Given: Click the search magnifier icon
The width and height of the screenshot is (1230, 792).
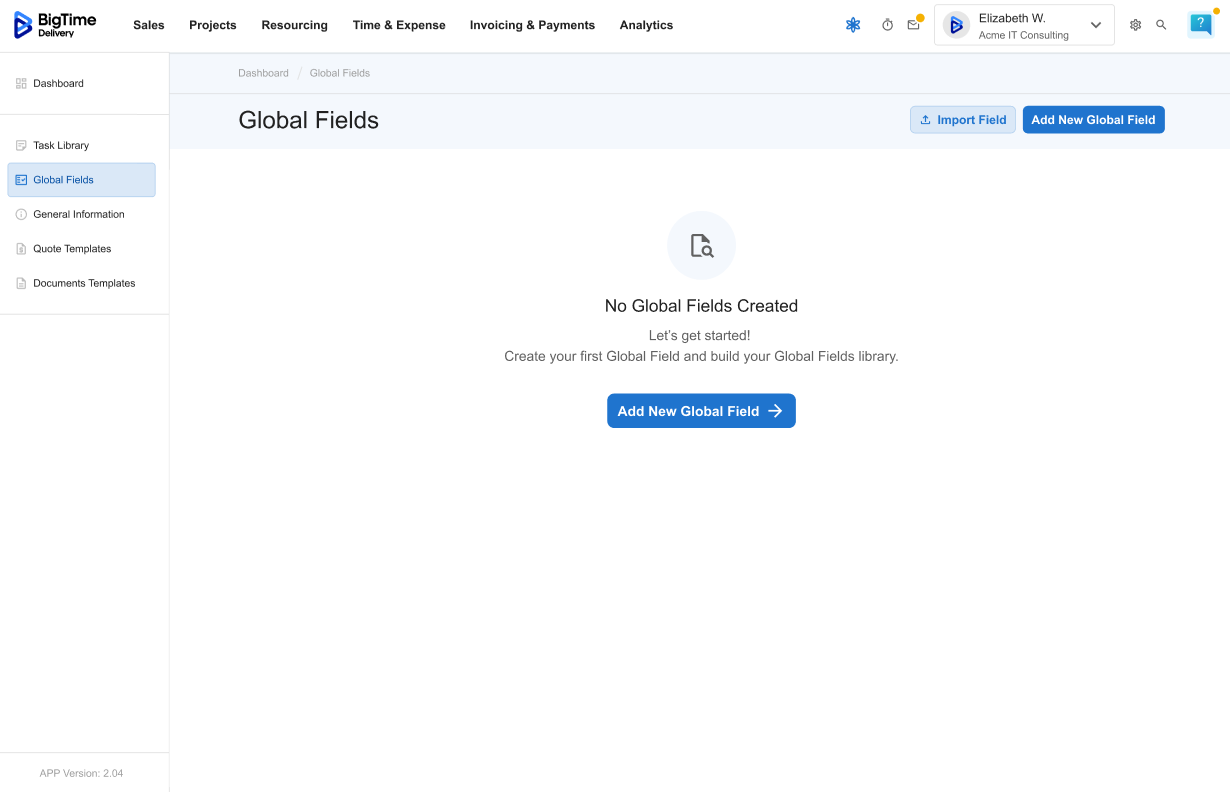Looking at the screenshot, I should [x=1161, y=25].
